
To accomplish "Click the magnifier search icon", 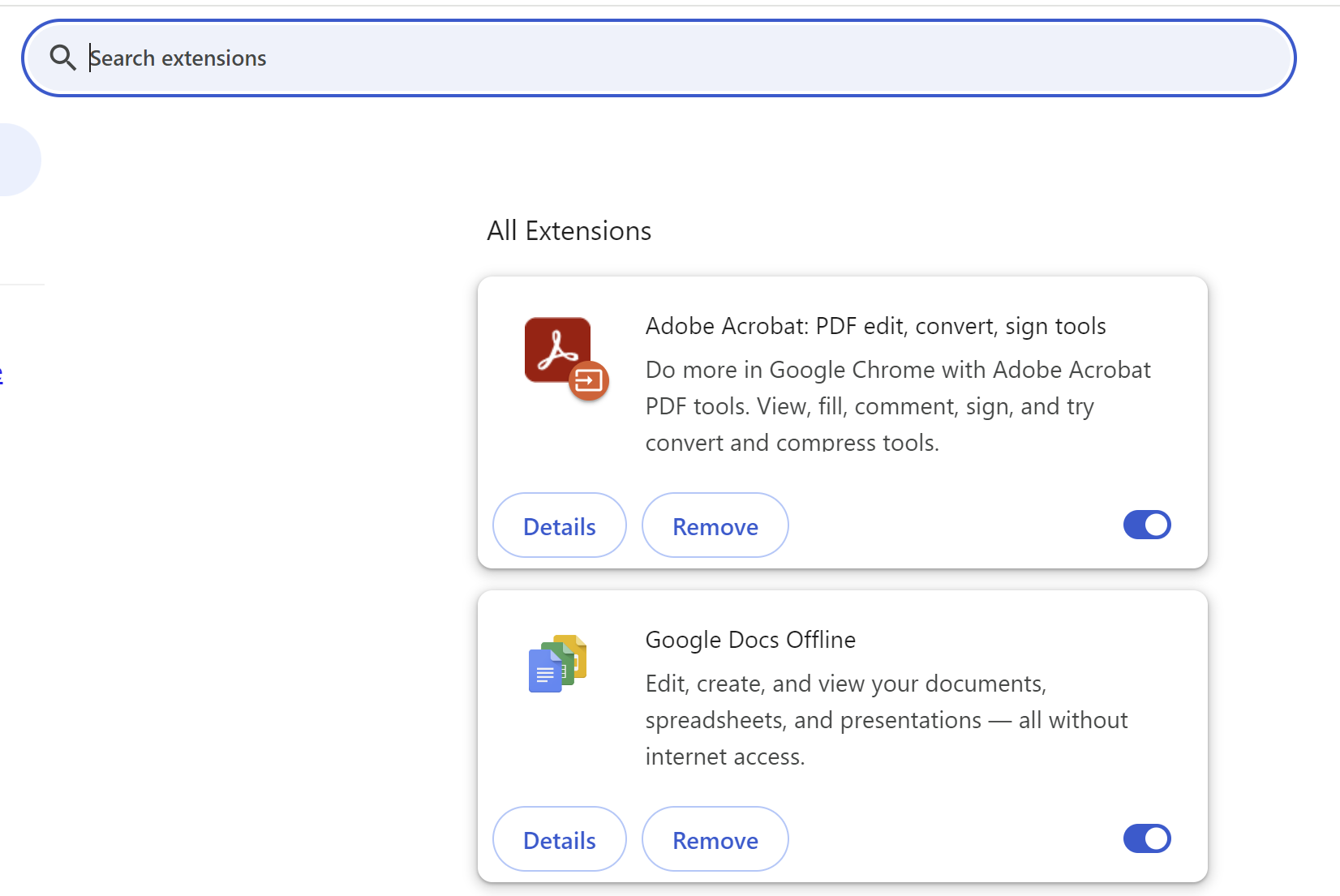I will [x=62, y=58].
